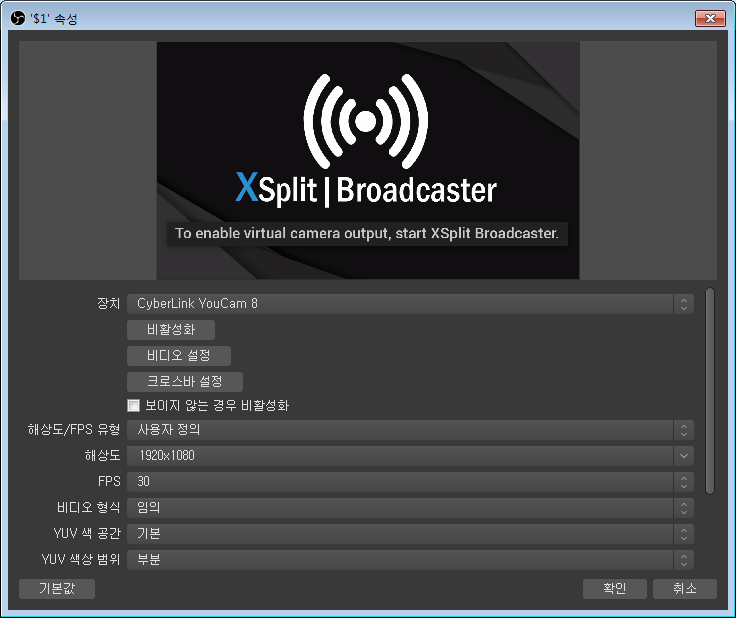Screen dimensions: 736x618
Task: Click the 기본값 defaults button
Action: coord(57,588)
